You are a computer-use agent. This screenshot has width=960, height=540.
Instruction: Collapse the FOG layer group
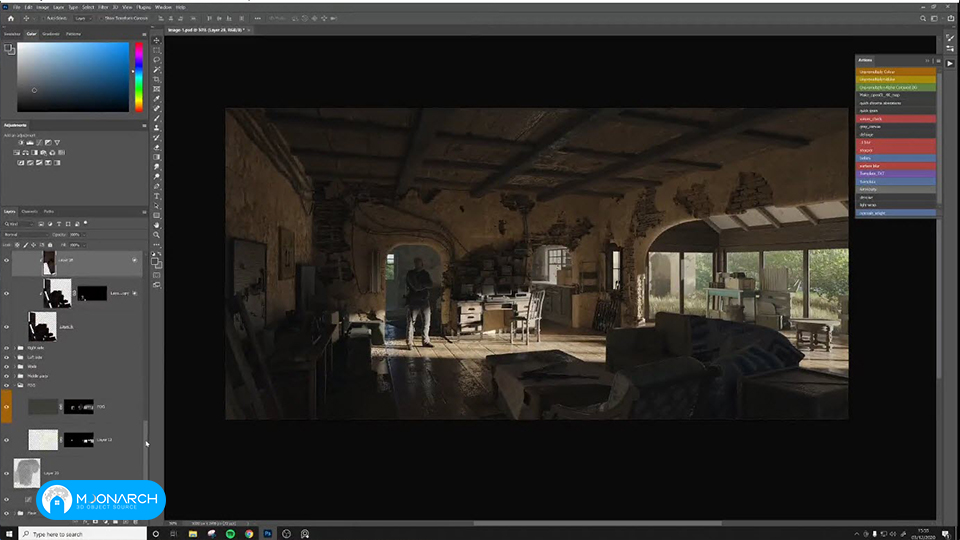click(x=15, y=385)
